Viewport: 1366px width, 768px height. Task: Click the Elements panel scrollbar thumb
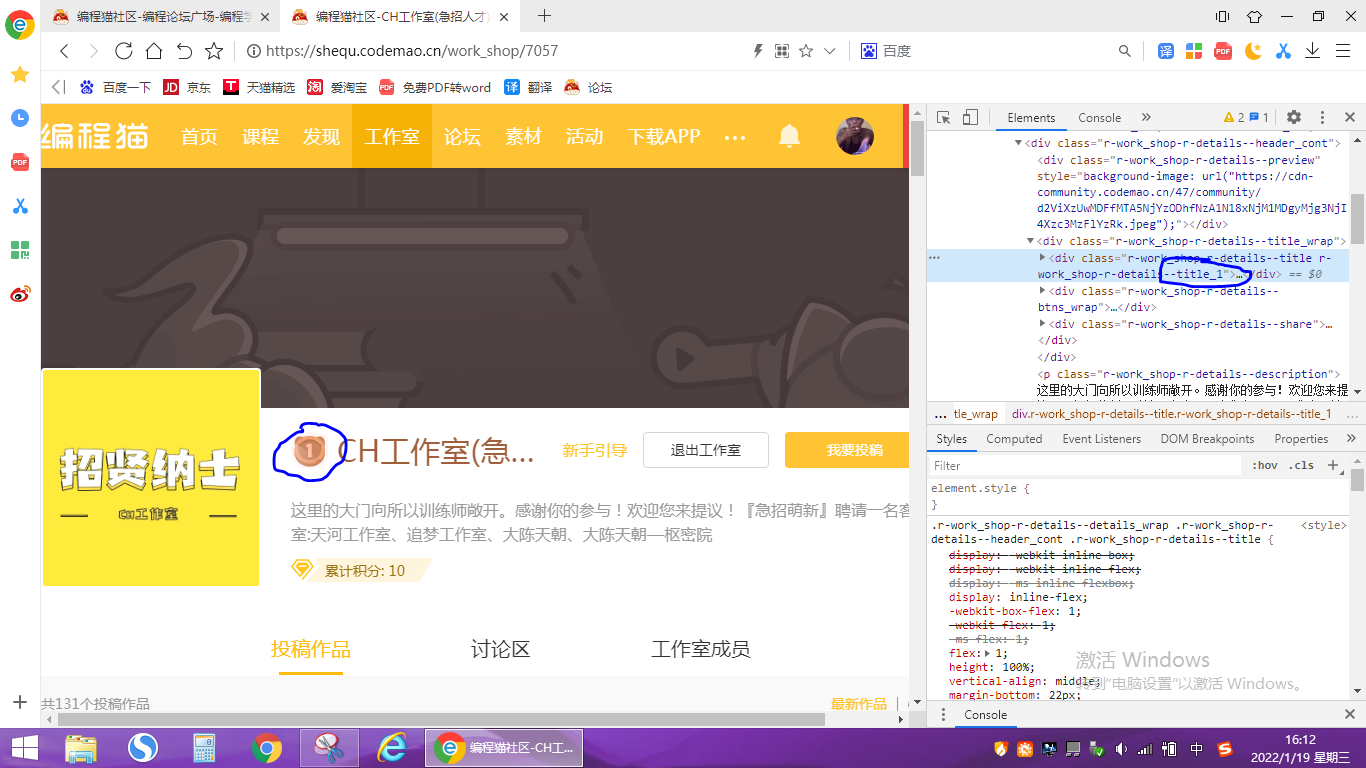1357,219
